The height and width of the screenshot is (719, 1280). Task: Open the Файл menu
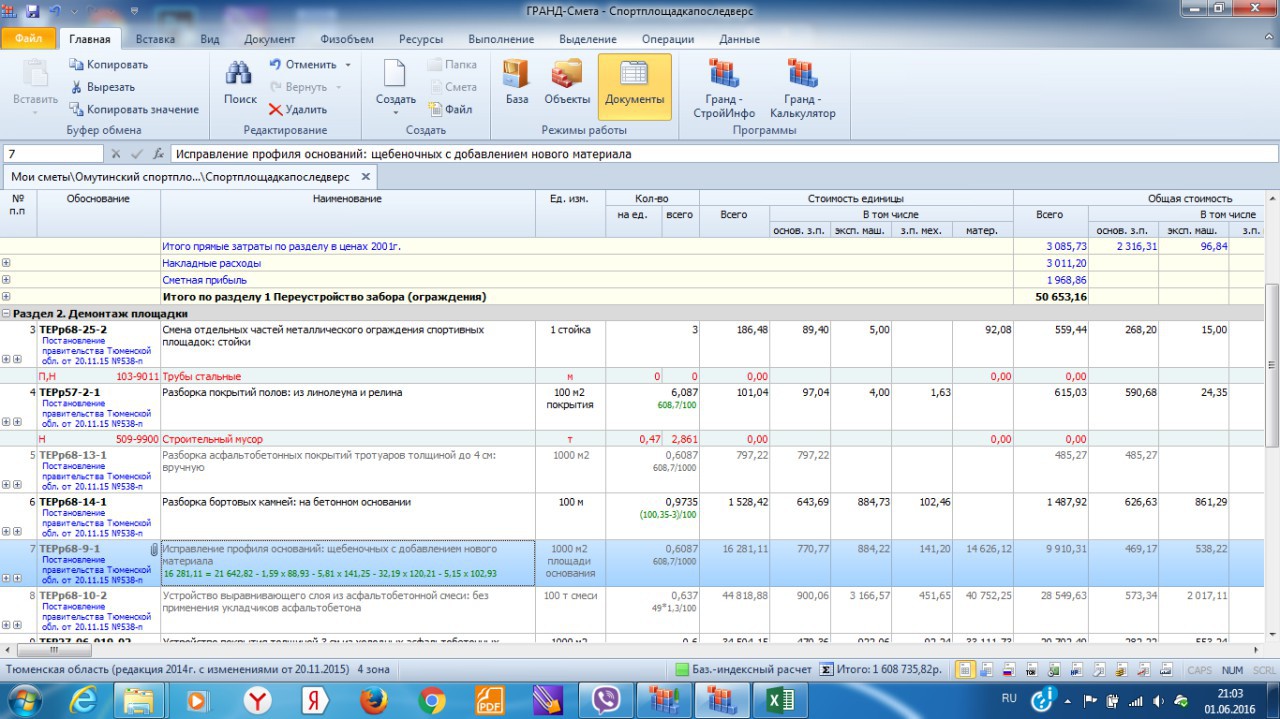(x=28, y=39)
